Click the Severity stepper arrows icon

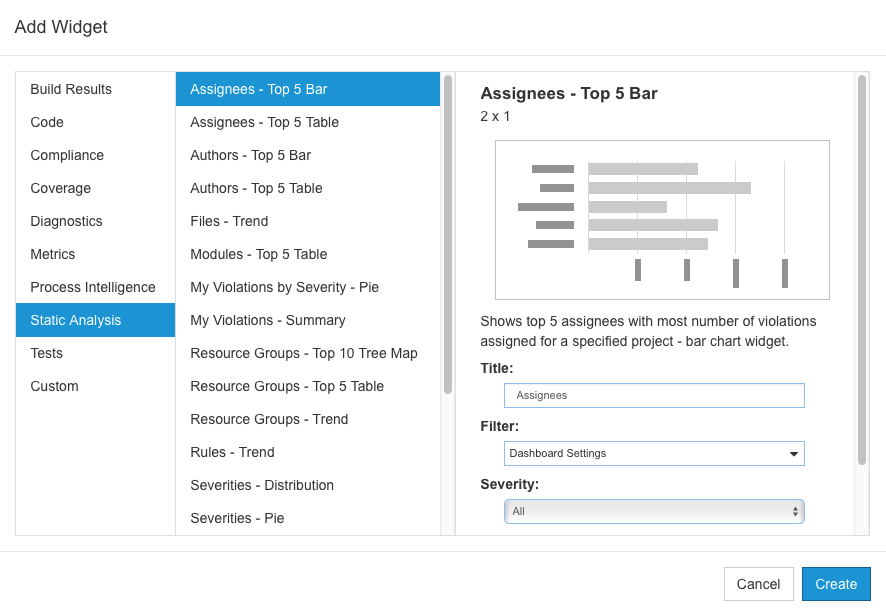(x=795, y=511)
